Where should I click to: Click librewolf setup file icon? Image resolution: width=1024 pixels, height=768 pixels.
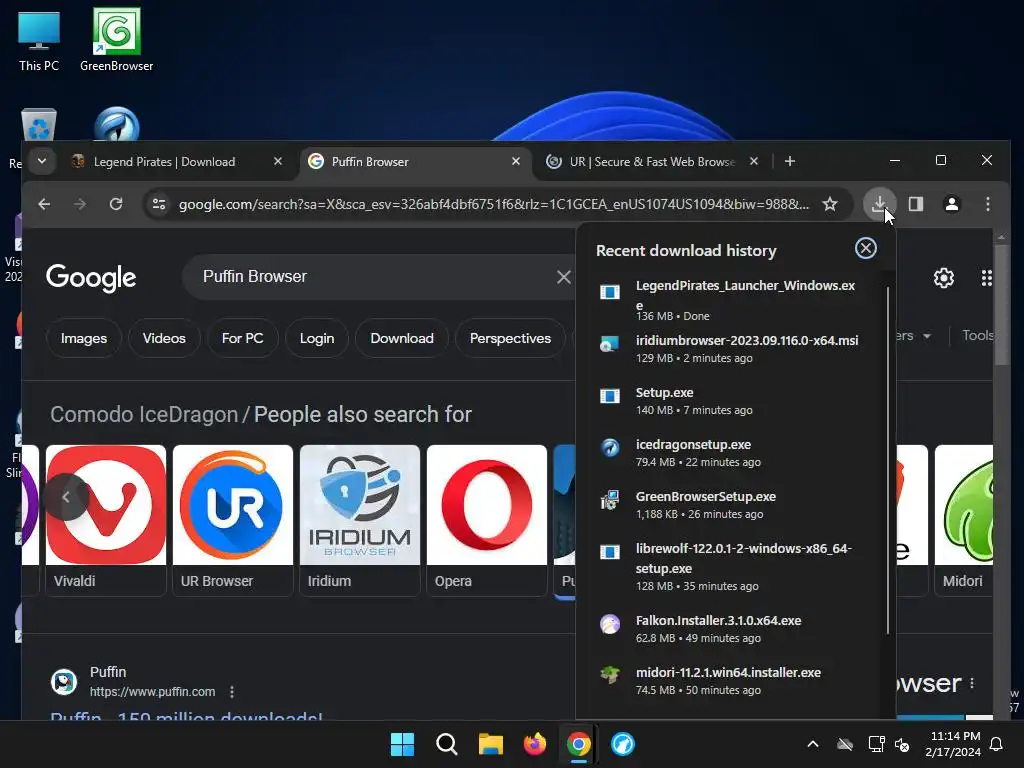point(609,552)
